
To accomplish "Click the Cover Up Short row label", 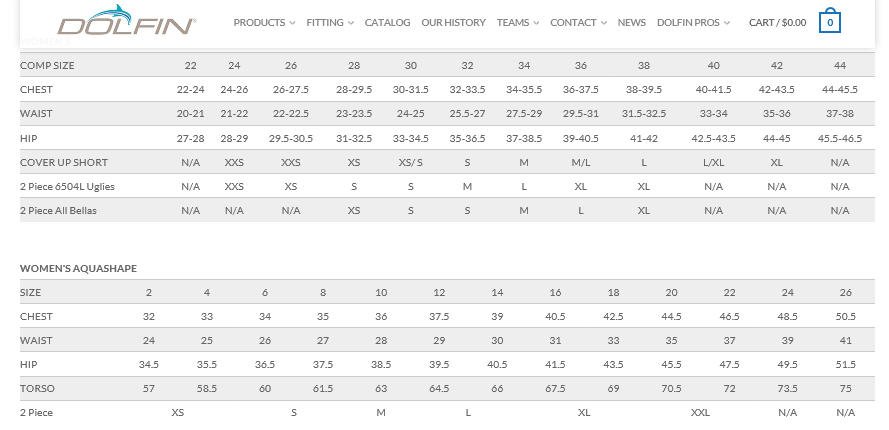I will click(64, 162).
